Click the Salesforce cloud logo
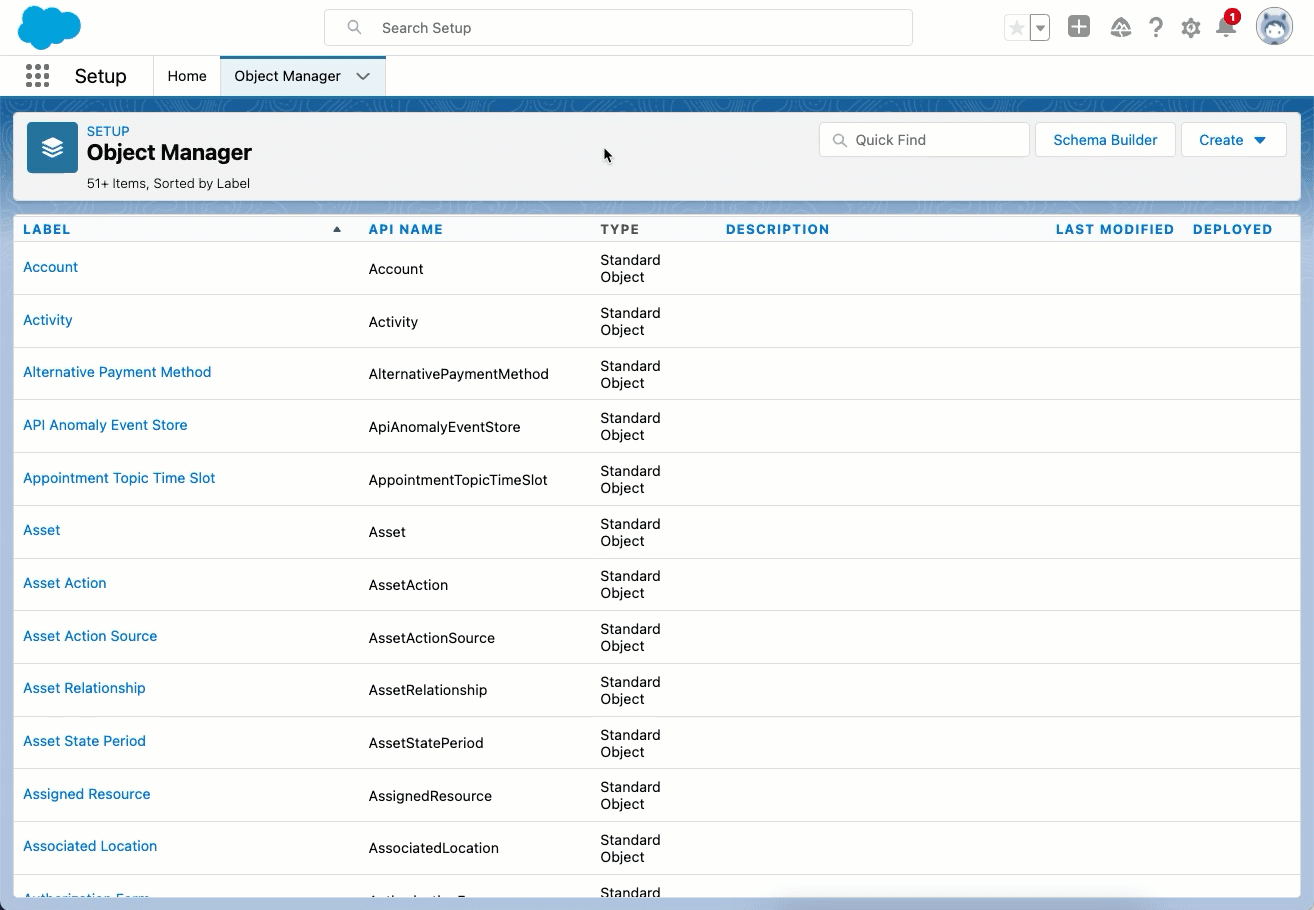 pyautogui.click(x=49, y=28)
